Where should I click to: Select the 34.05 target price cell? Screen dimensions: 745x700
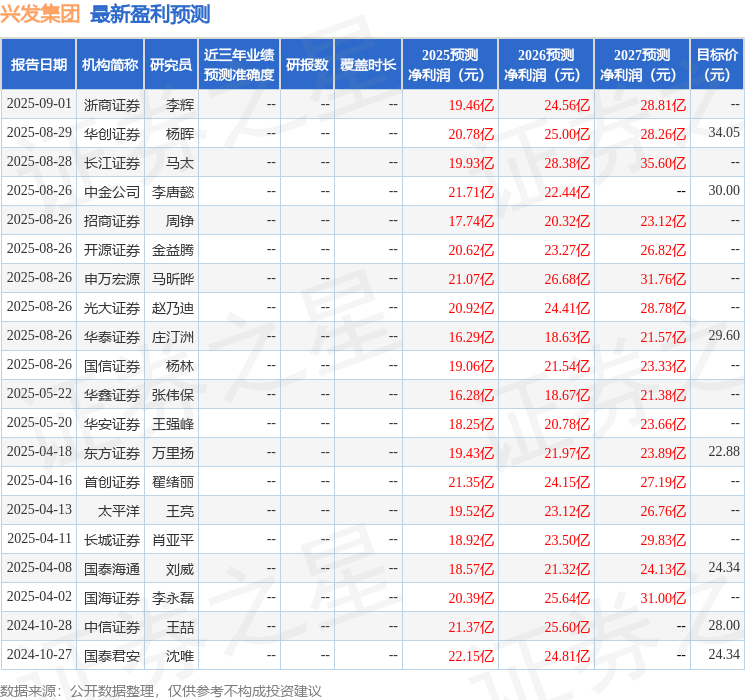tap(723, 133)
